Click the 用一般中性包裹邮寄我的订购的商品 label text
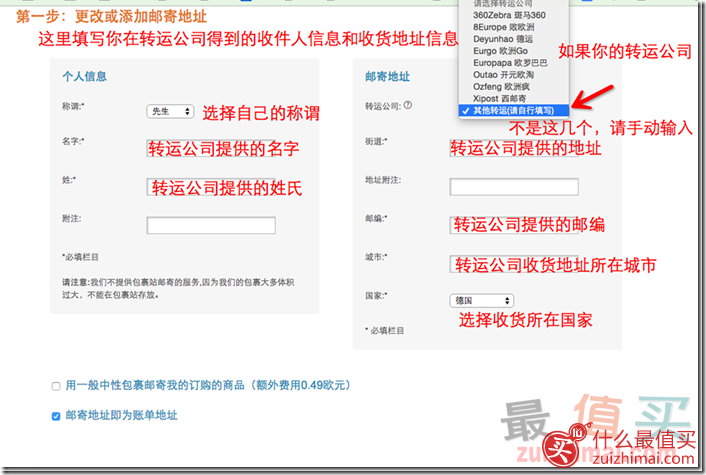The height and width of the screenshot is (475, 706). pos(208,385)
